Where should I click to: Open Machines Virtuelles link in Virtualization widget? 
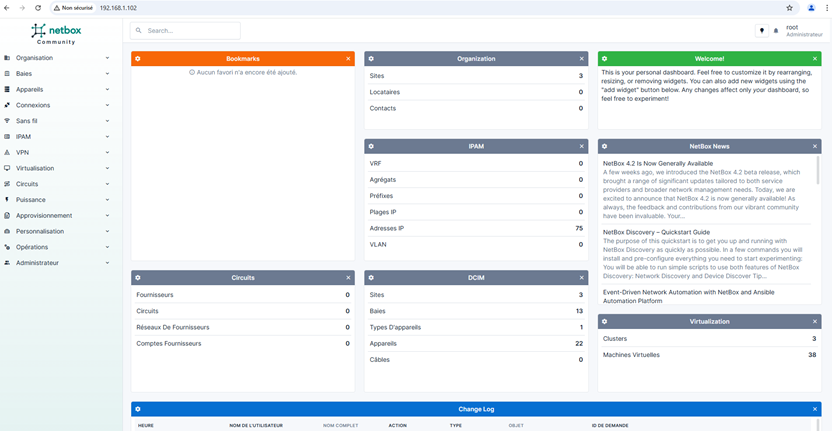click(x=631, y=355)
